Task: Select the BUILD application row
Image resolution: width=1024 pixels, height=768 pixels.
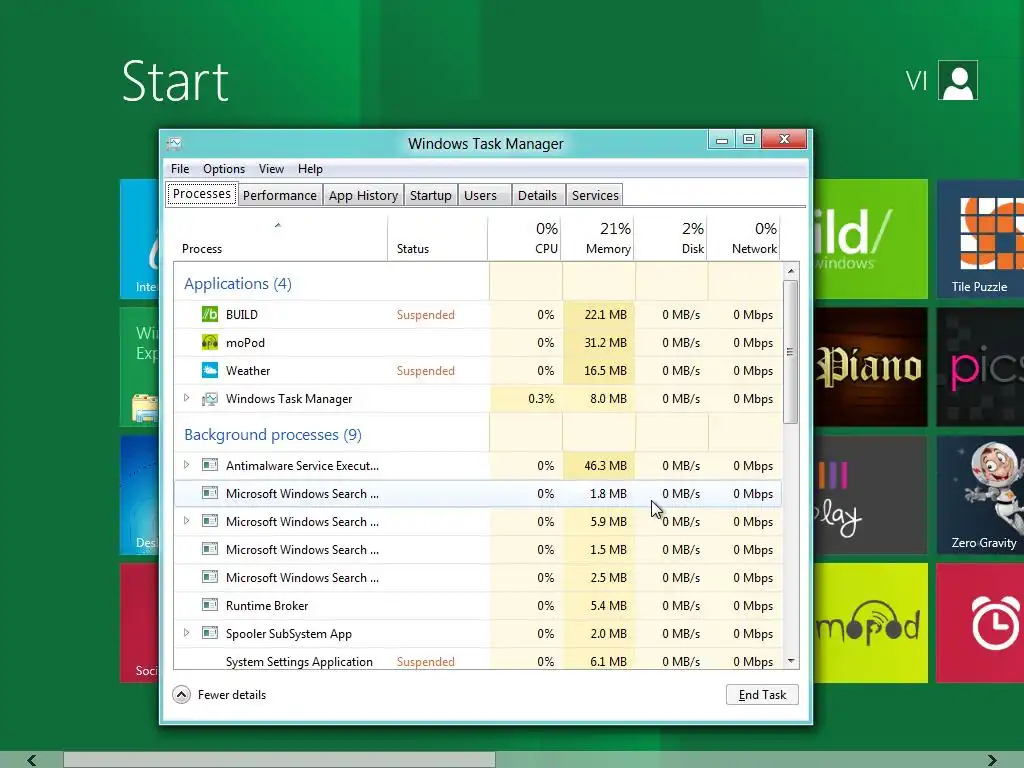Action: pyautogui.click(x=478, y=315)
